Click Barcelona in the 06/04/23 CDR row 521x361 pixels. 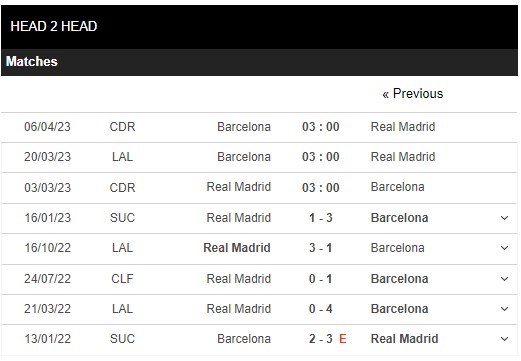coord(244,127)
